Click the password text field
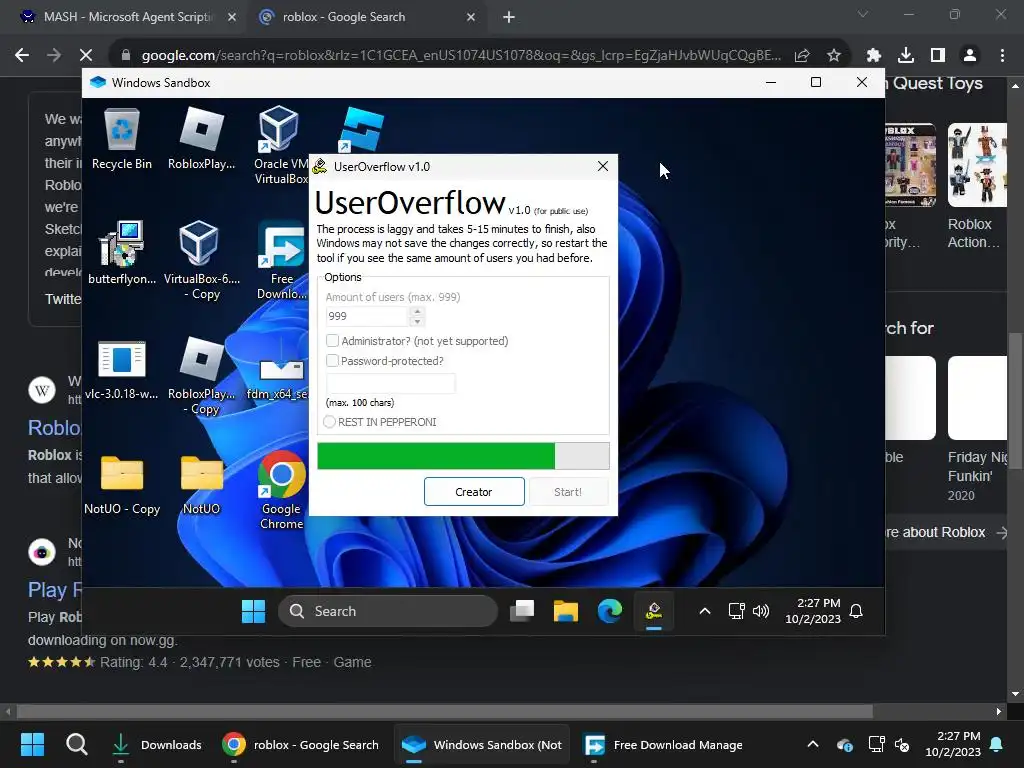Image resolution: width=1024 pixels, height=768 pixels. pos(391,383)
